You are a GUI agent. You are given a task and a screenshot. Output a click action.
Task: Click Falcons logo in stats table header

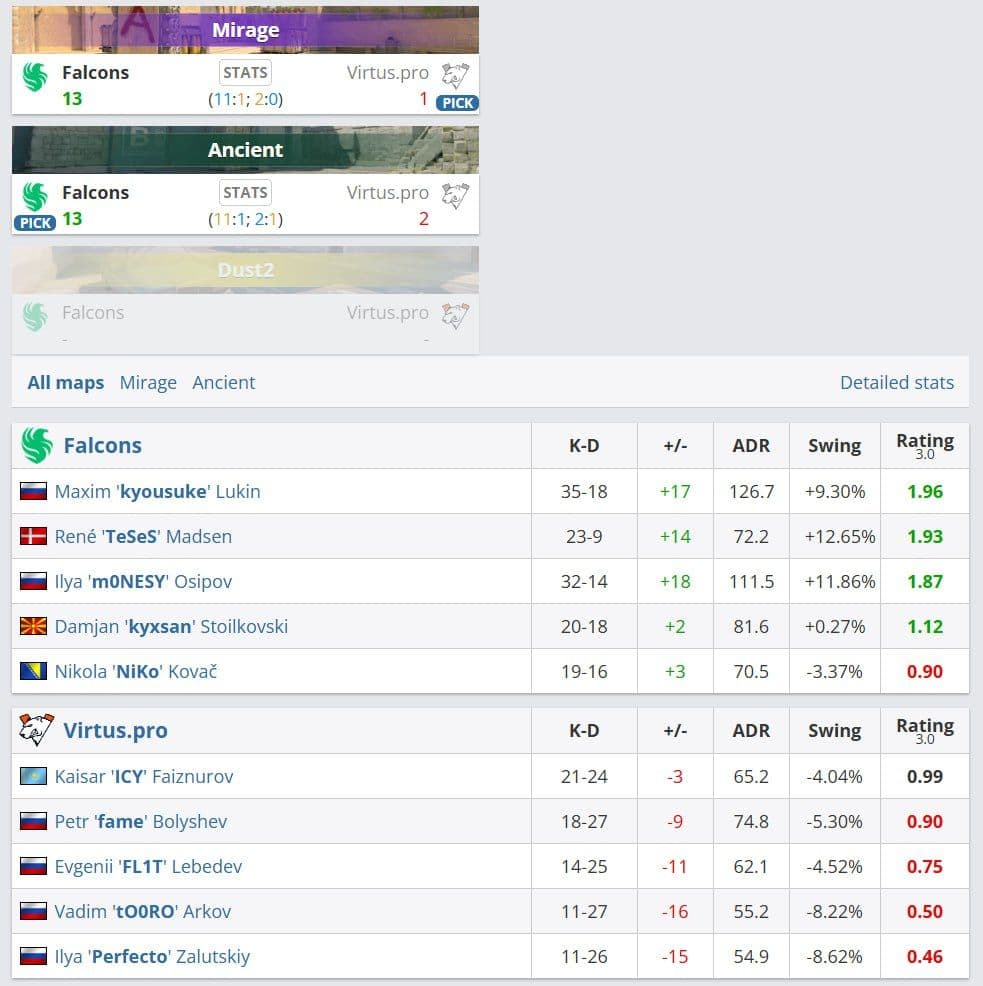[36, 445]
